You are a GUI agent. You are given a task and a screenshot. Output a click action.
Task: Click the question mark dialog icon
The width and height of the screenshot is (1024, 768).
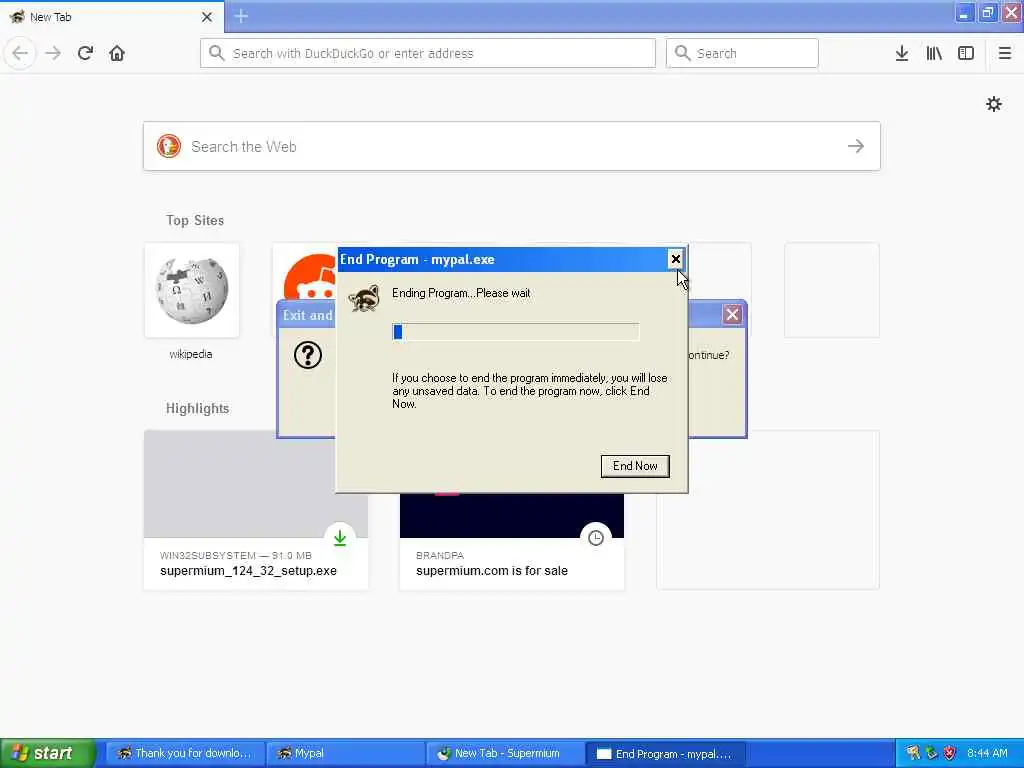tap(308, 355)
